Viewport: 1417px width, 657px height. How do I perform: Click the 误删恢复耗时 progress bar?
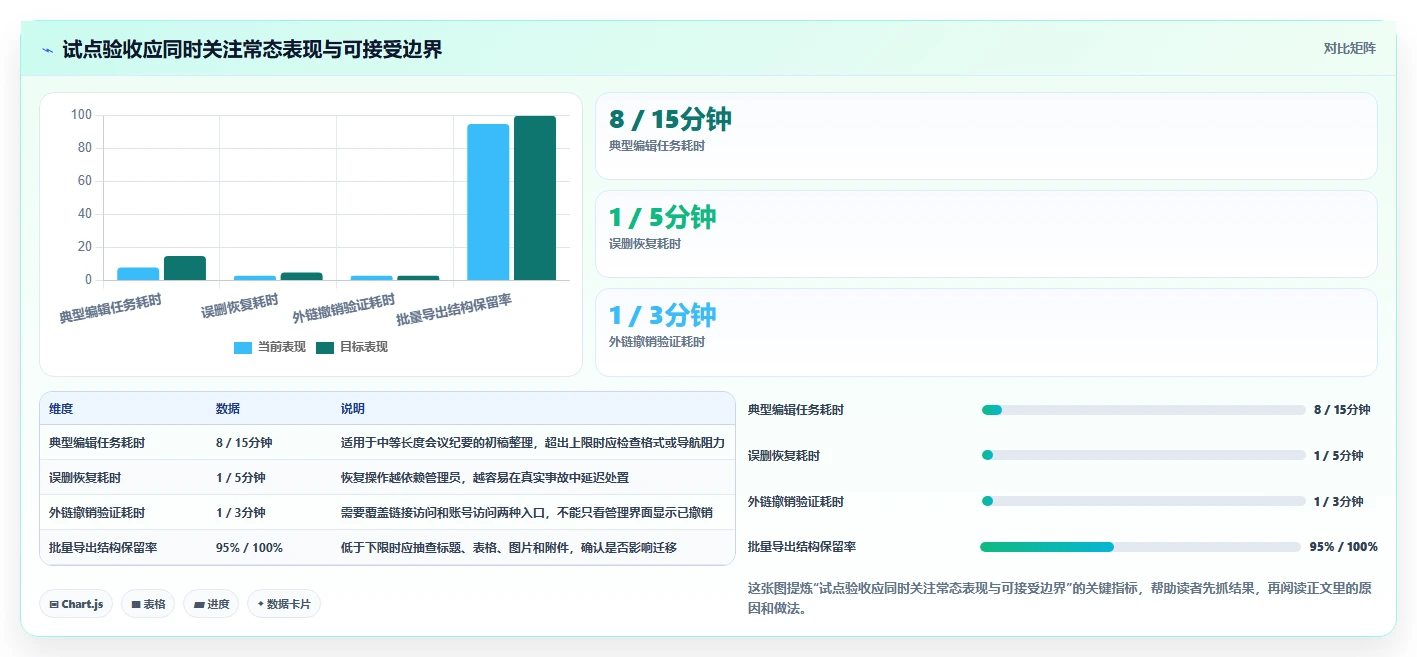point(1143,456)
